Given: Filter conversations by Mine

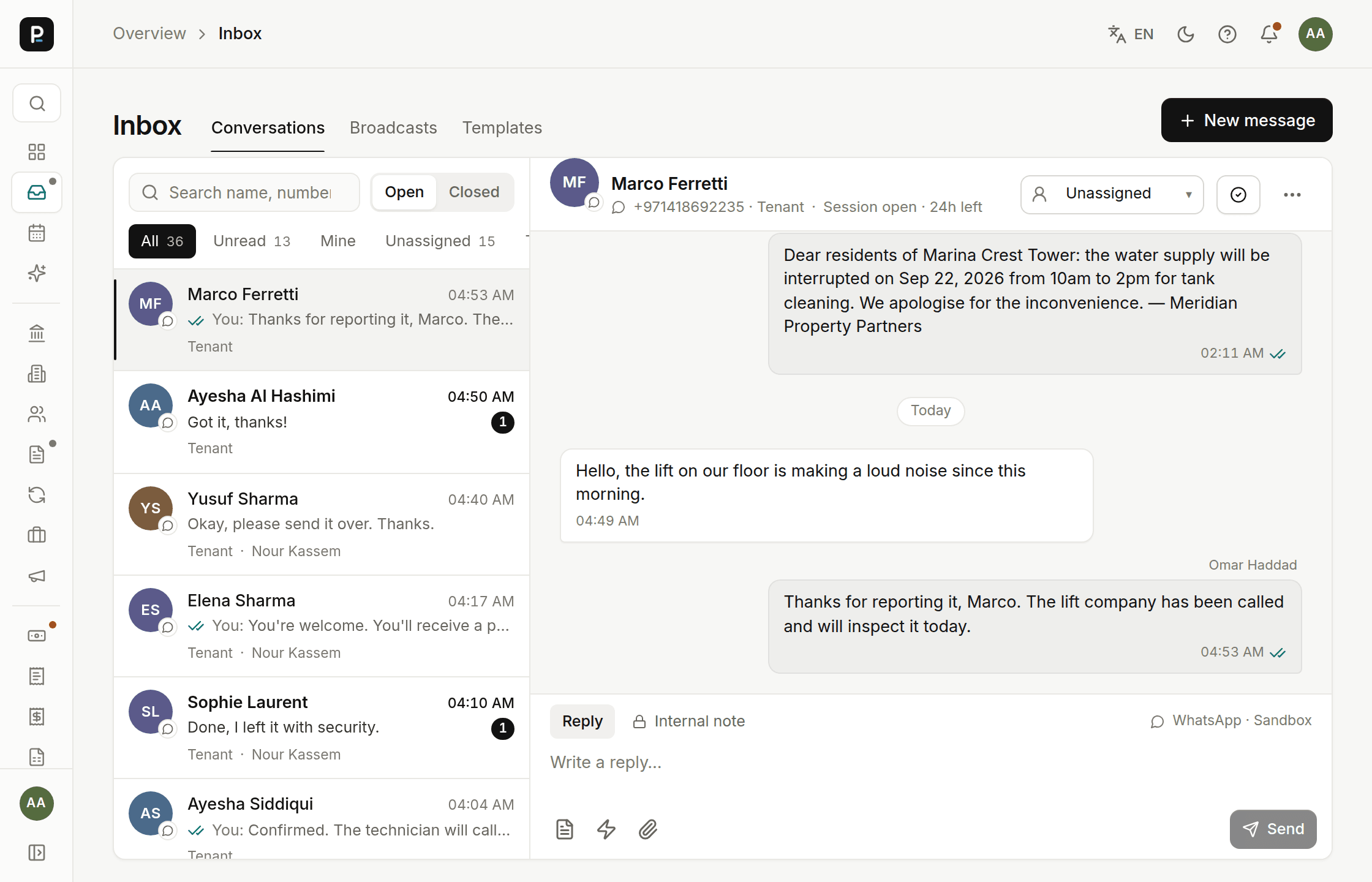Looking at the screenshot, I should 338,241.
